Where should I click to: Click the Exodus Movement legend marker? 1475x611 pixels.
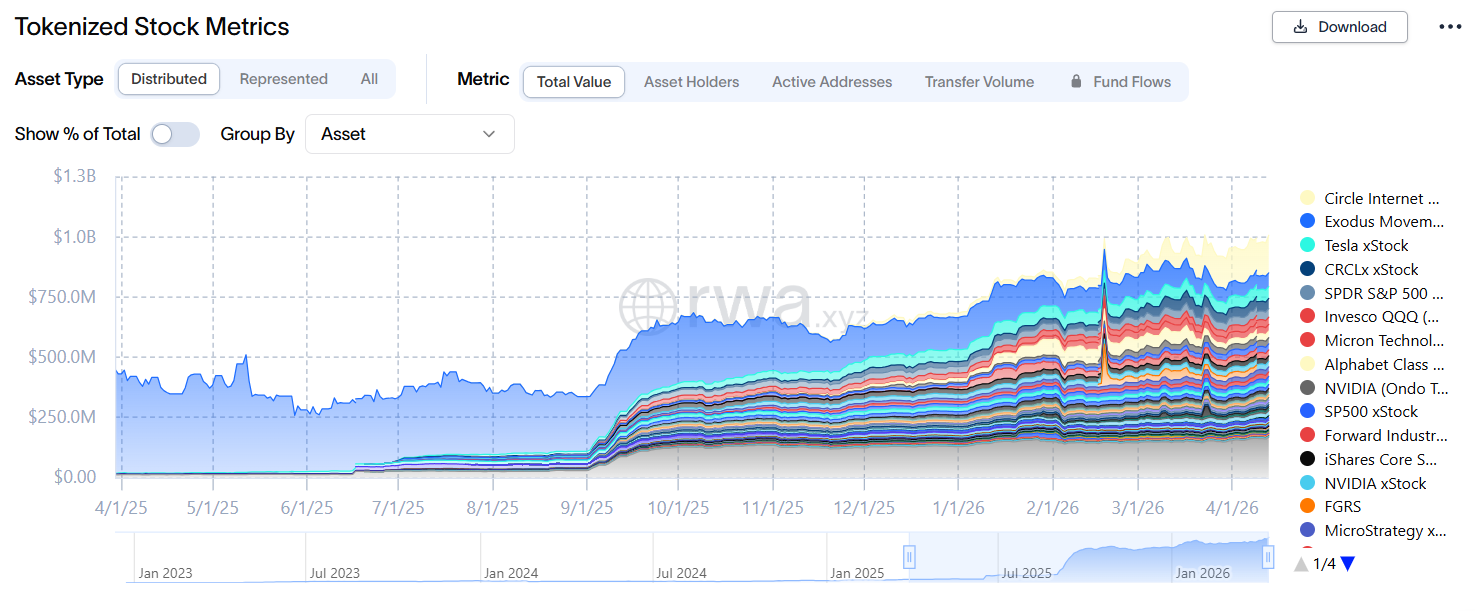pos(1307,222)
